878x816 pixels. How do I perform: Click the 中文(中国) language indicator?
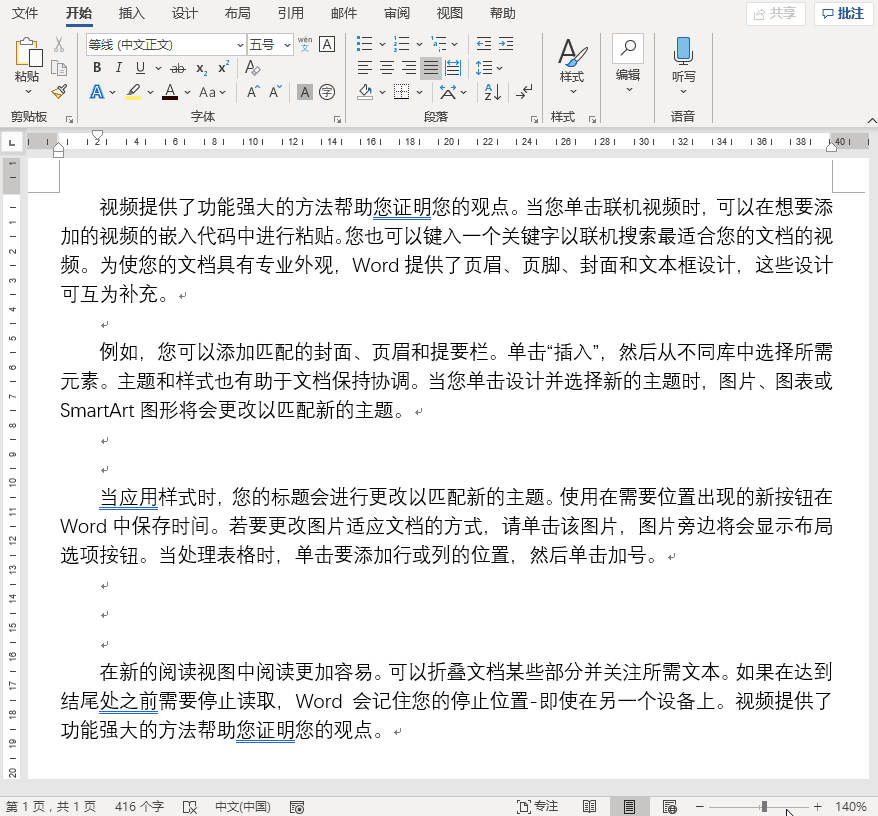243,806
